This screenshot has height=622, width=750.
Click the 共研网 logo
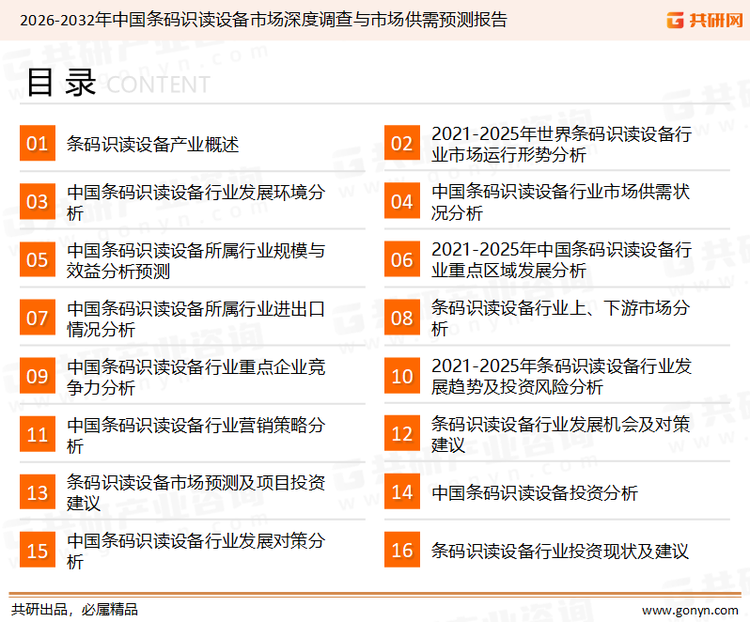705,20
